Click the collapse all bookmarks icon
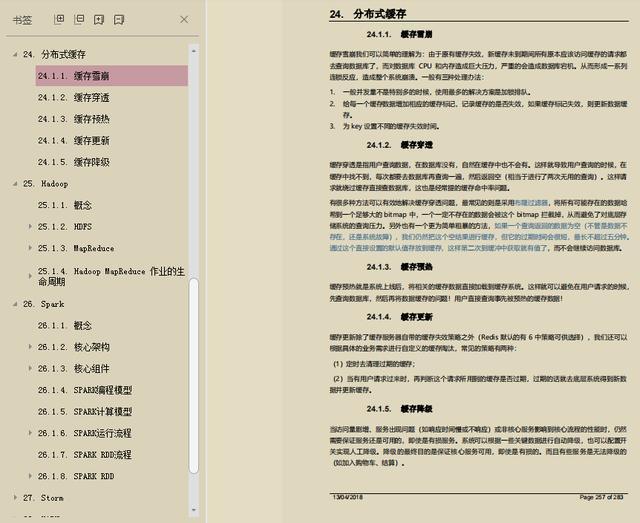 (79, 19)
